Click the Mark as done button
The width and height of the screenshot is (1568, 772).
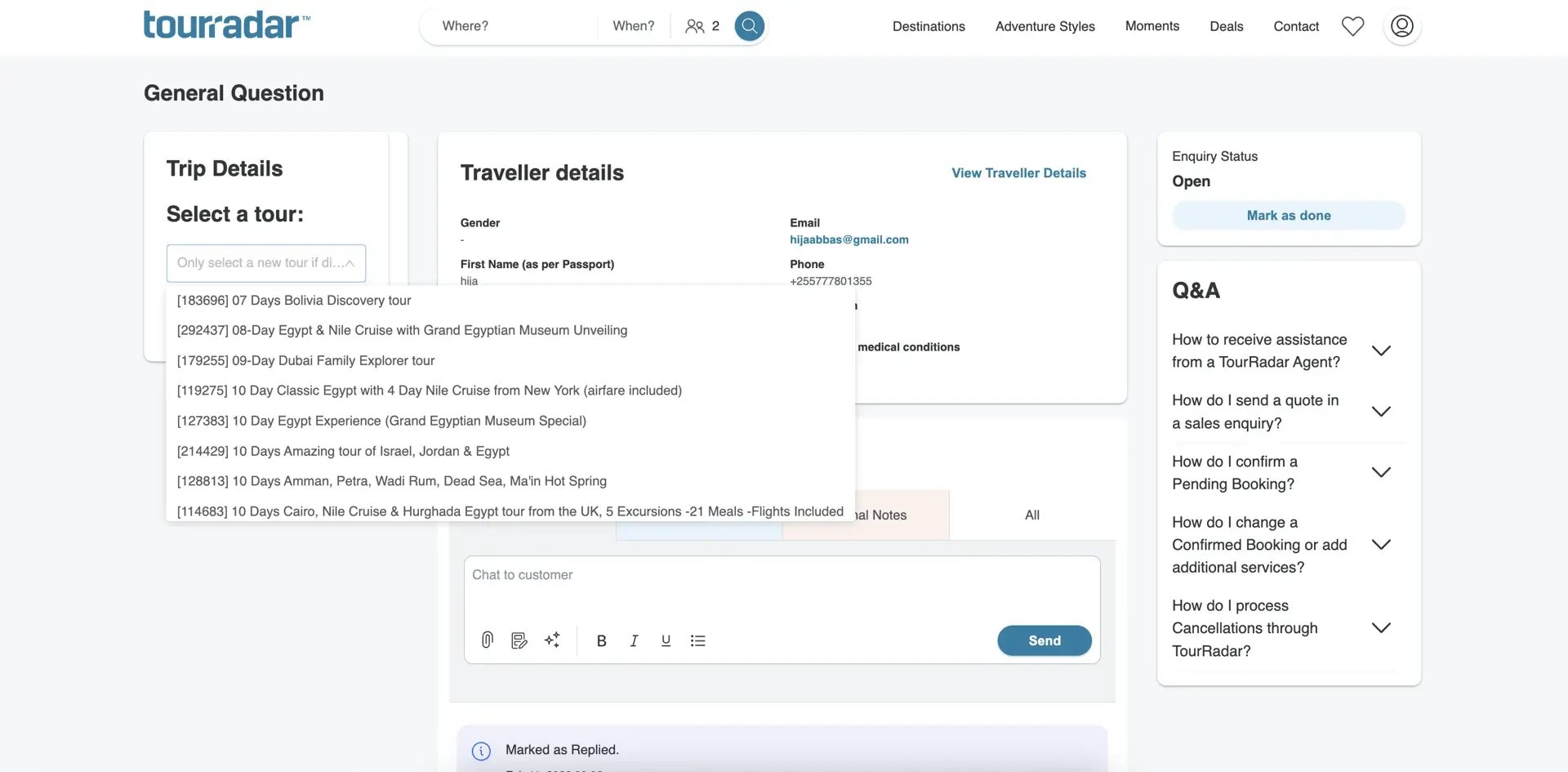[1288, 216]
